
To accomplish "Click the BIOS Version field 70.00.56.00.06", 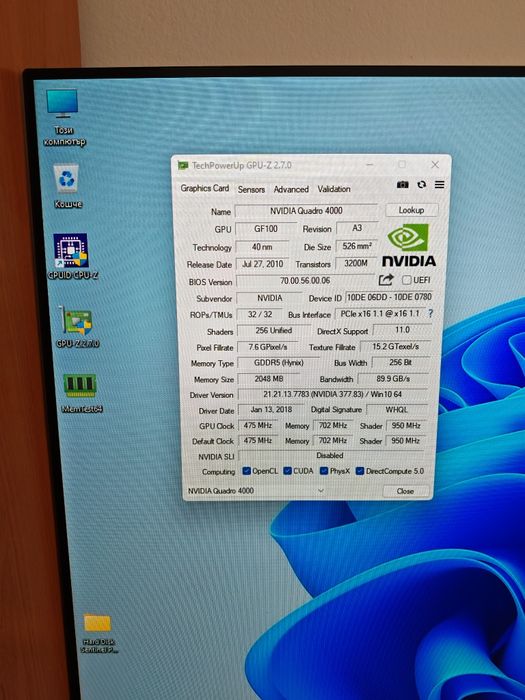I will click(305, 280).
